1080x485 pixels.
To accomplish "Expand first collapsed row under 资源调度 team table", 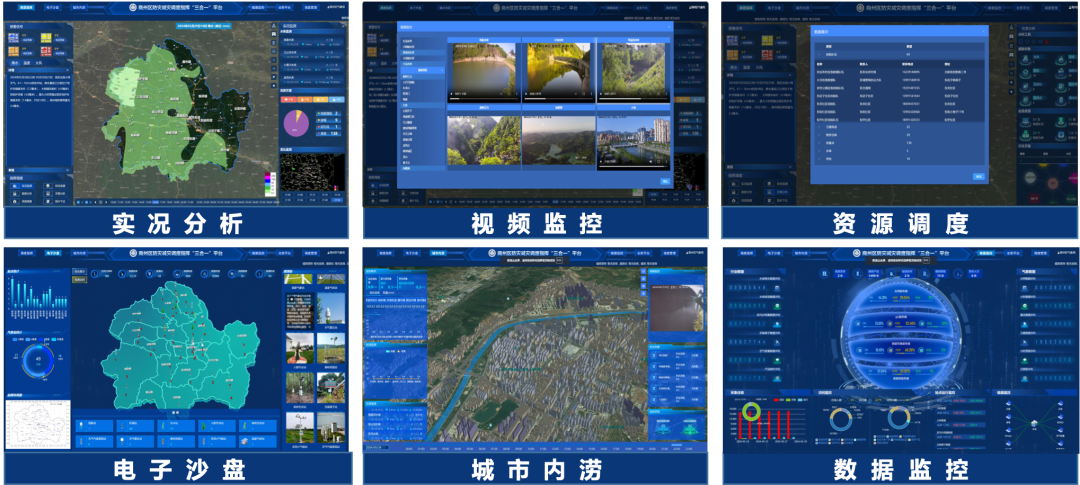I will click(x=817, y=127).
